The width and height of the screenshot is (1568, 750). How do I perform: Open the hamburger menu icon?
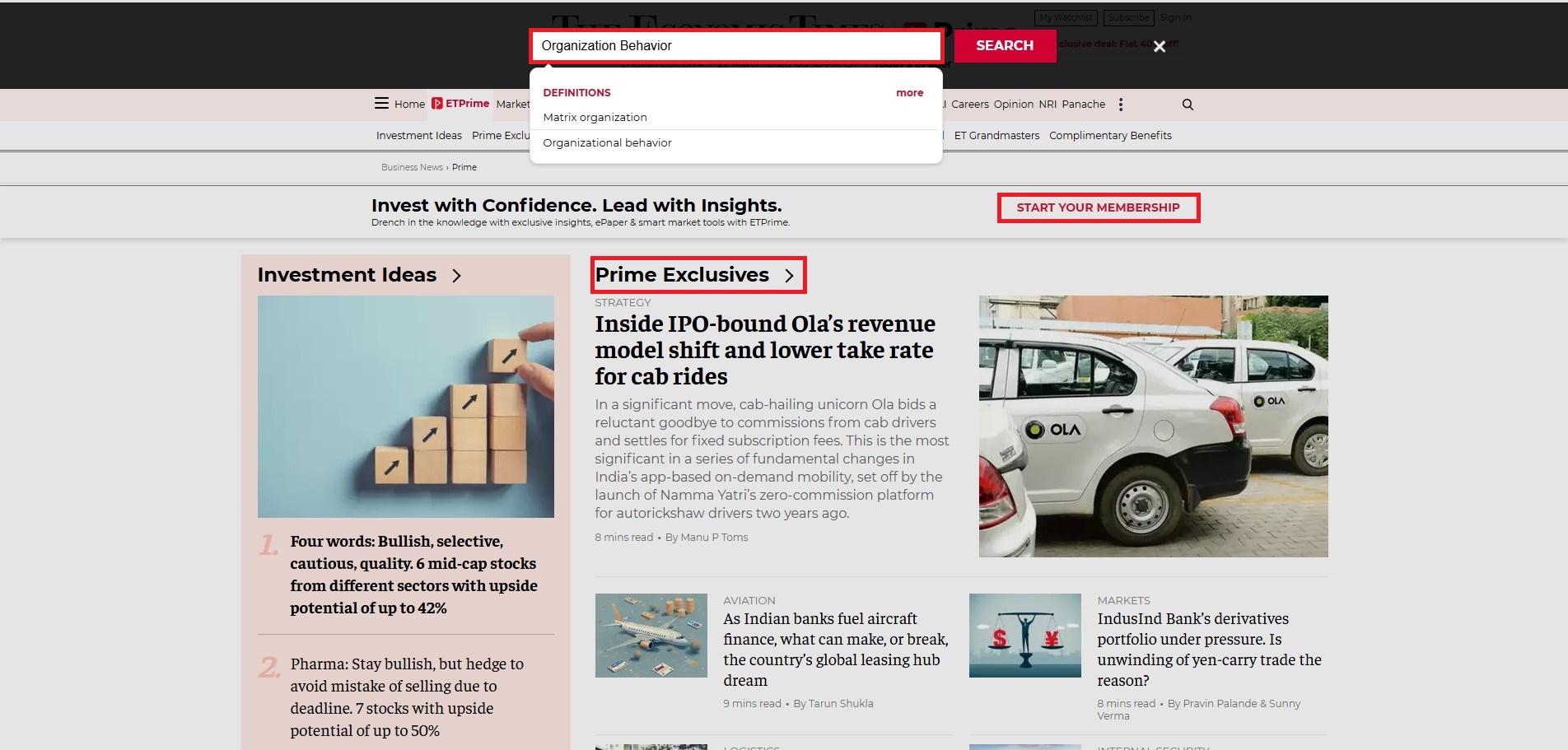[x=381, y=104]
